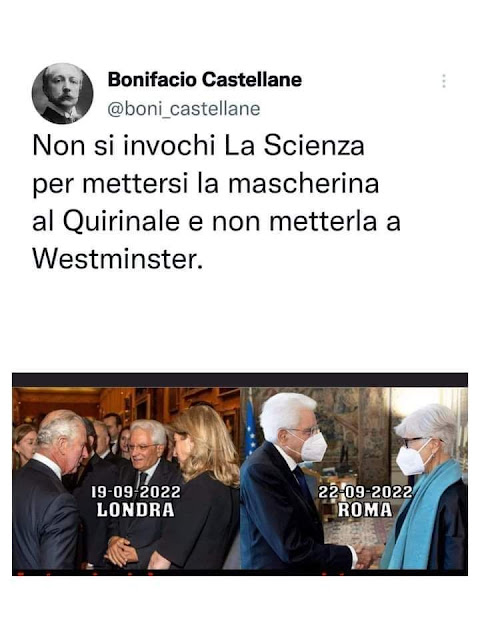Screen dimensions: 480x640
Task: Open the three-dot more options menu
Action: click(444, 81)
